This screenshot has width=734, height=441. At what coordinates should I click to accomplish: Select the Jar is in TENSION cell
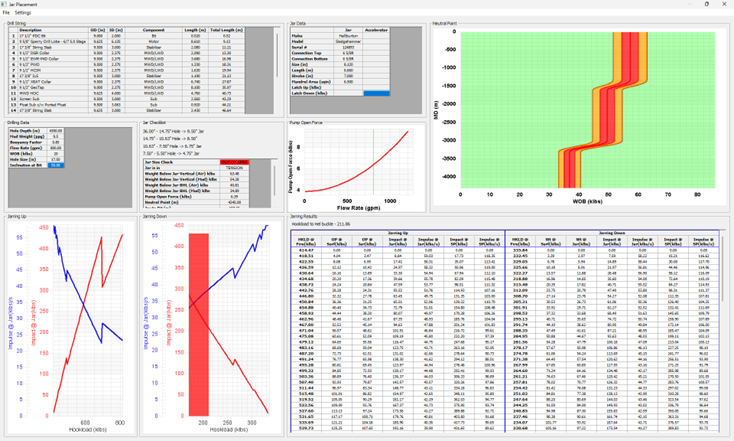[233, 166]
